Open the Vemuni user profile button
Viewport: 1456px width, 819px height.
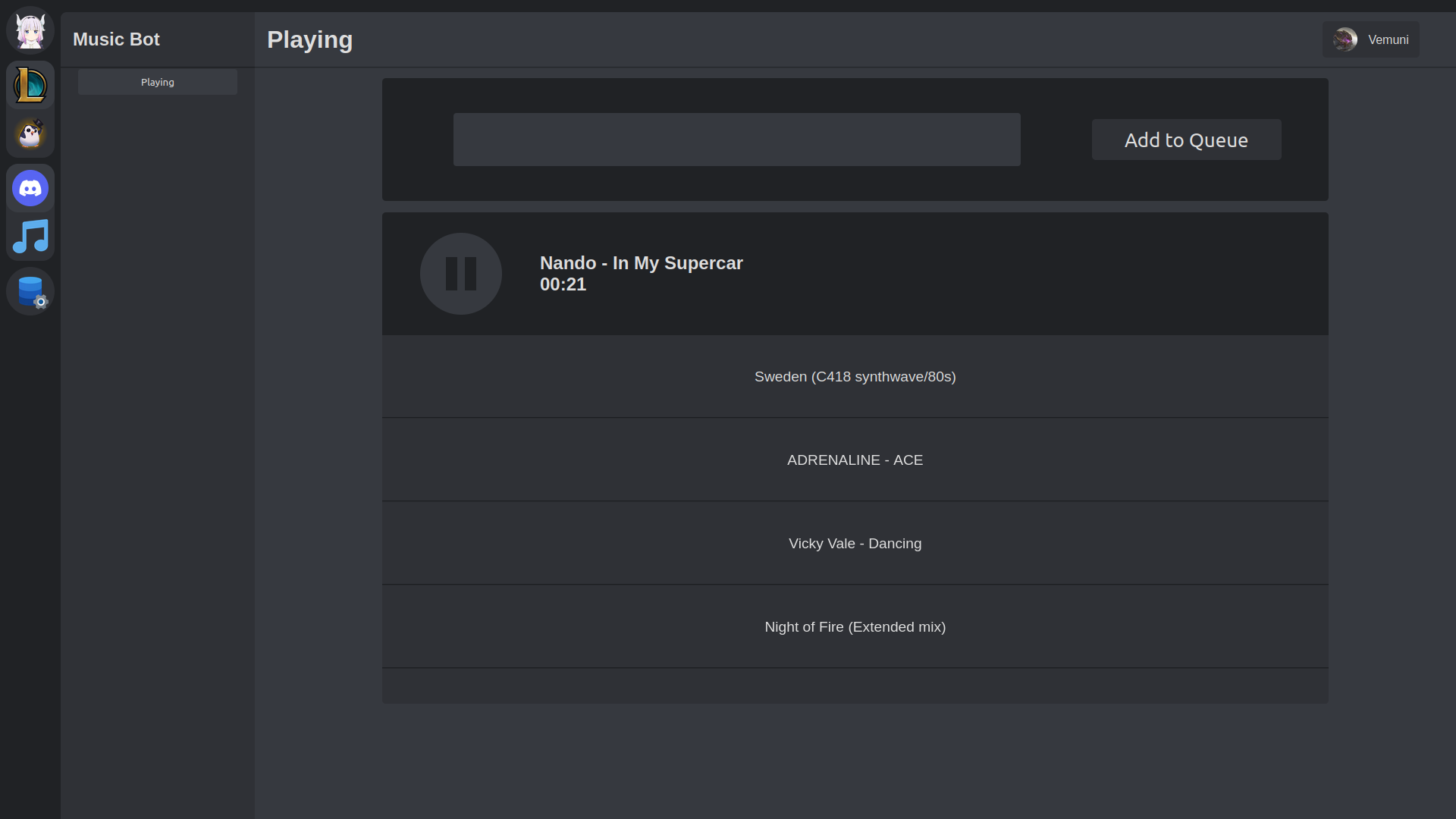click(x=1371, y=39)
